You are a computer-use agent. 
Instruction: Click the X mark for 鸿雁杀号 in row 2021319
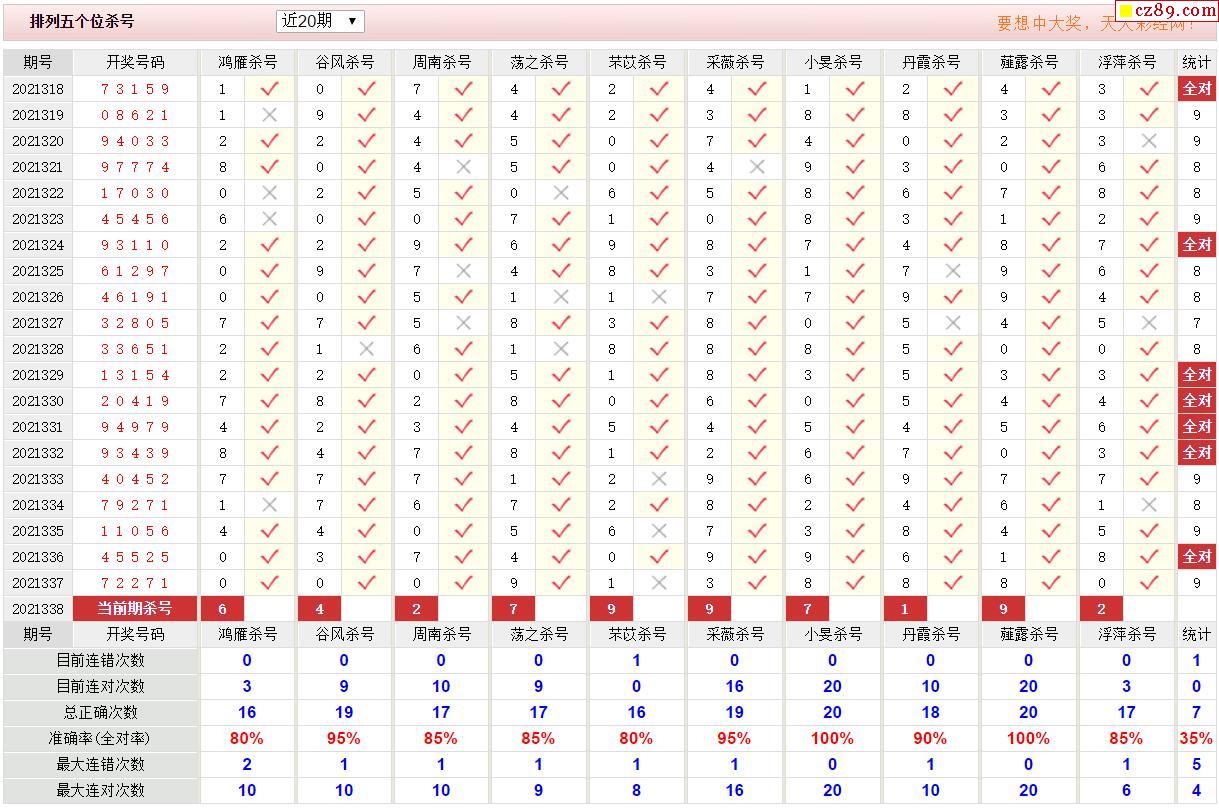[269, 115]
